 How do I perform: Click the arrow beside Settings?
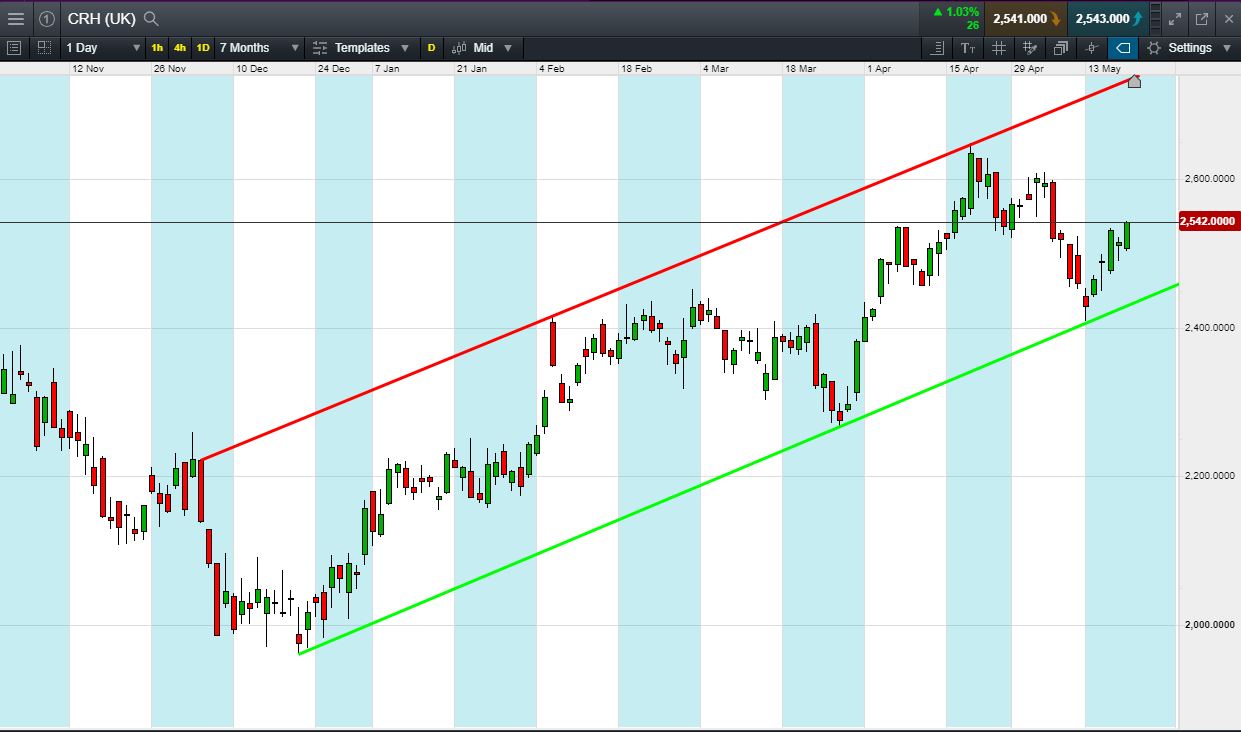coord(1226,47)
